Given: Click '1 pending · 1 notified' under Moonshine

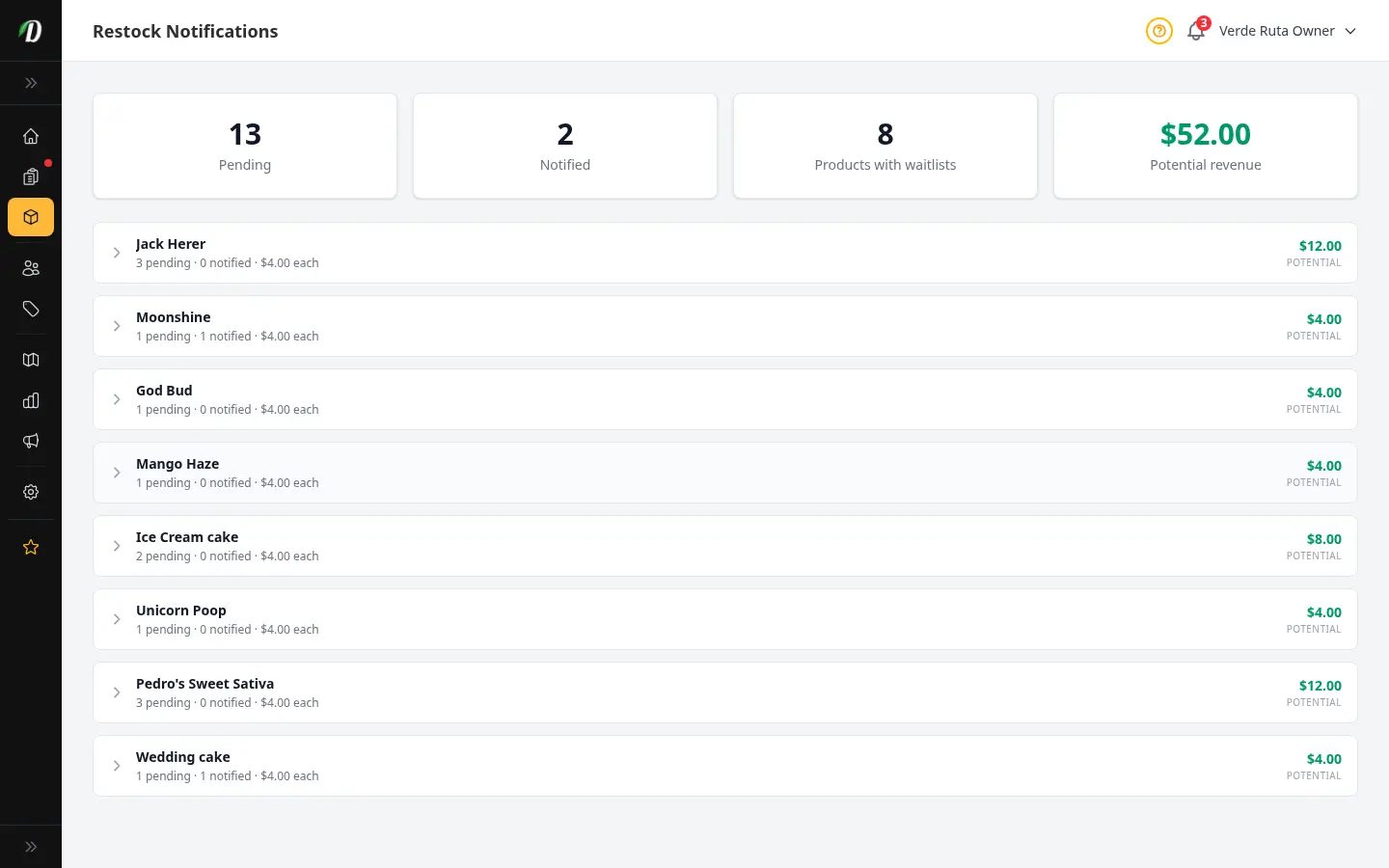Looking at the screenshot, I should pos(194,337).
